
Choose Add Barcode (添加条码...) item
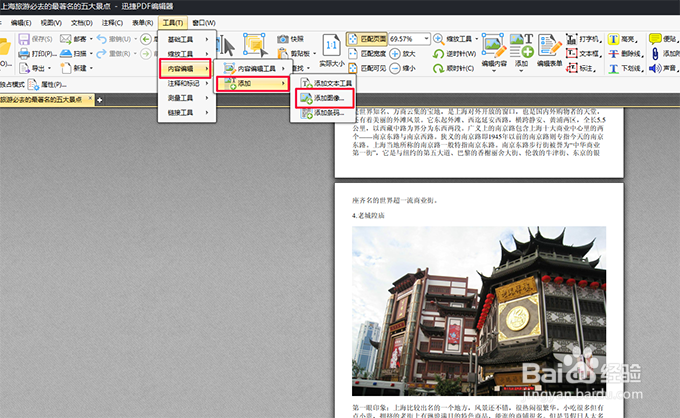(x=324, y=113)
